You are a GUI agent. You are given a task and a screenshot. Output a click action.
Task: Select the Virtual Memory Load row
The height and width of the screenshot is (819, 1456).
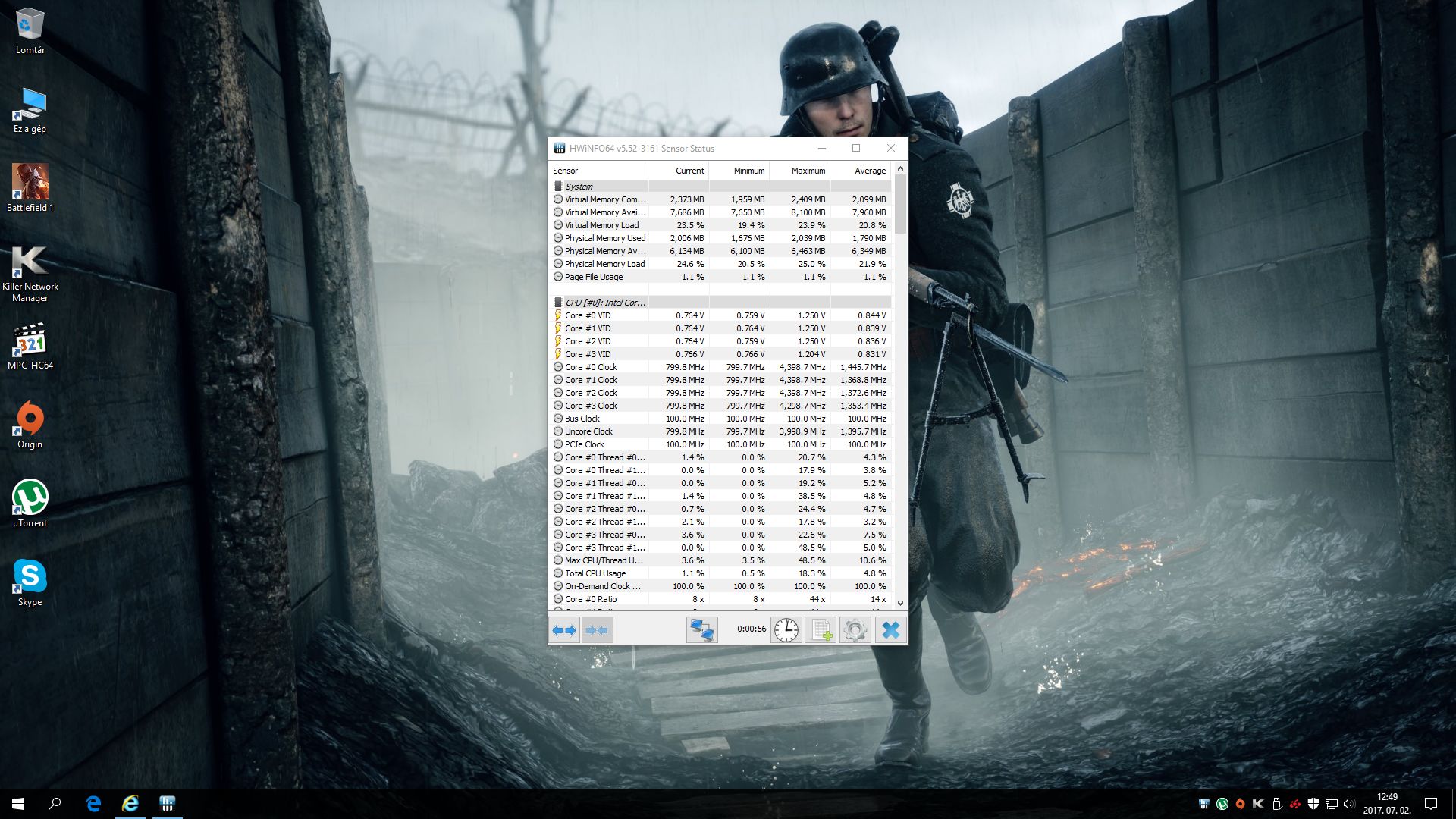tap(720, 225)
